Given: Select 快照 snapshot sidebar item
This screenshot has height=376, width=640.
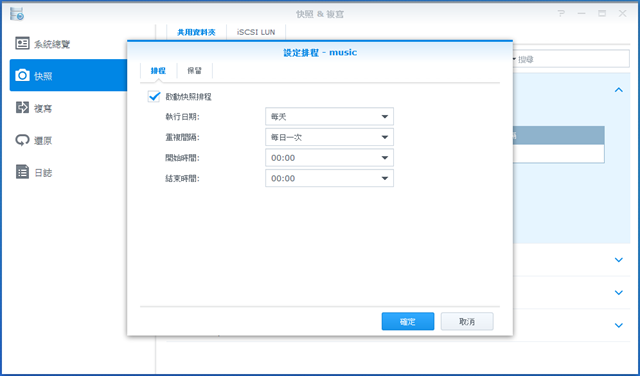Looking at the screenshot, I should 68,75.
